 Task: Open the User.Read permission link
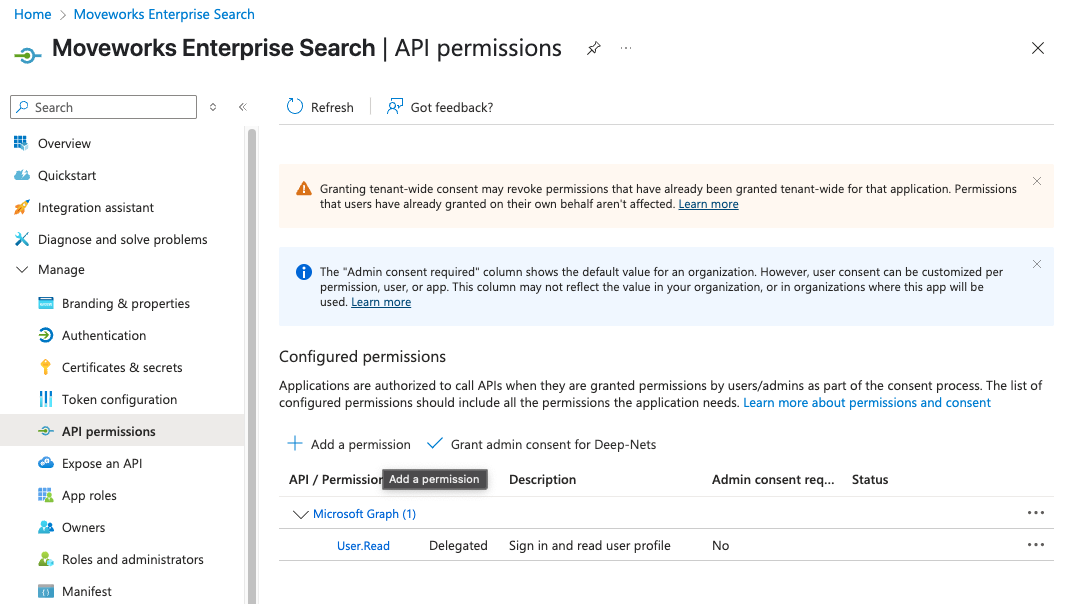pyautogui.click(x=363, y=546)
